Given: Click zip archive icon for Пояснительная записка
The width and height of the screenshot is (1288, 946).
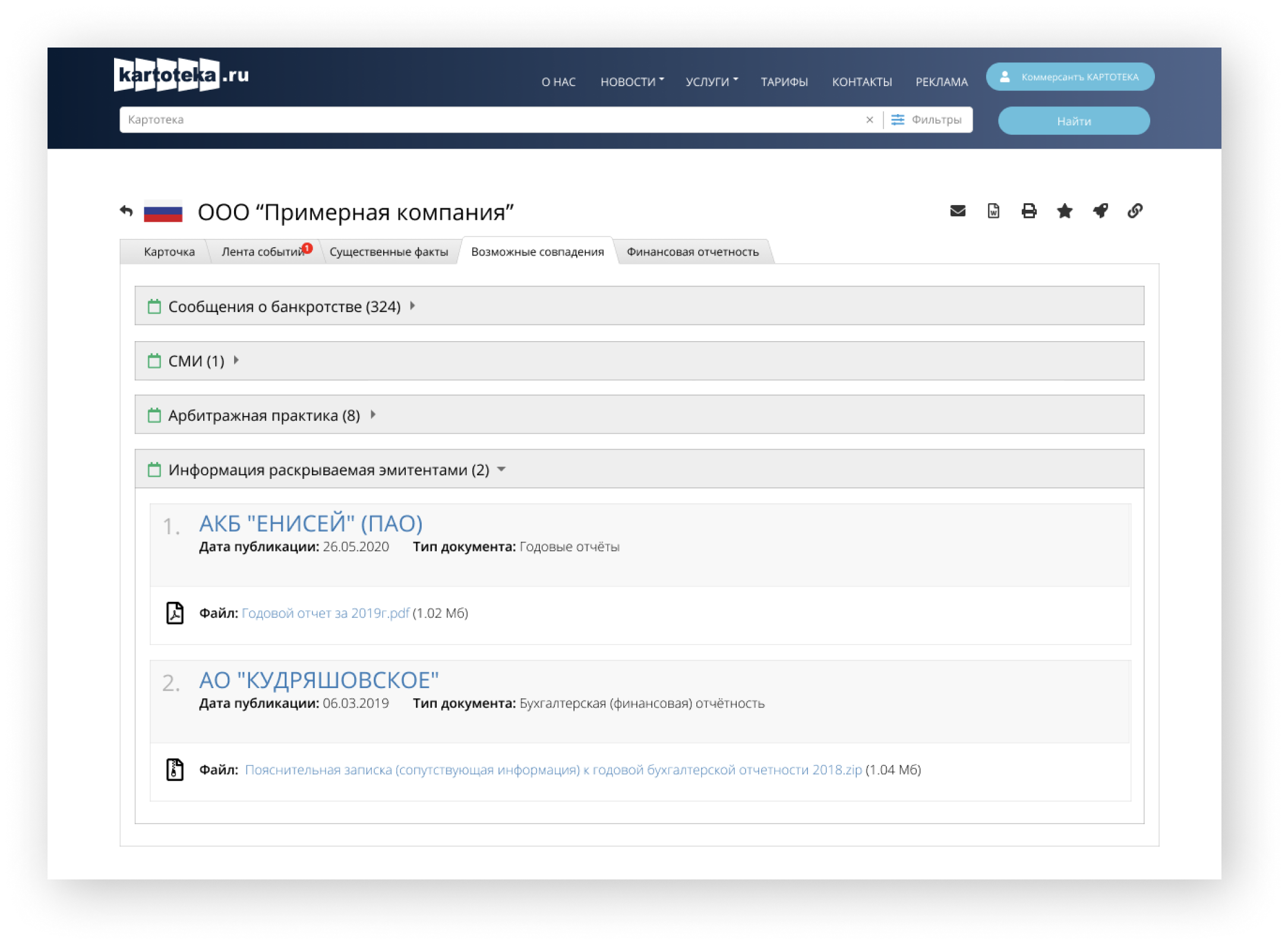Looking at the screenshot, I should click(175, 770).
